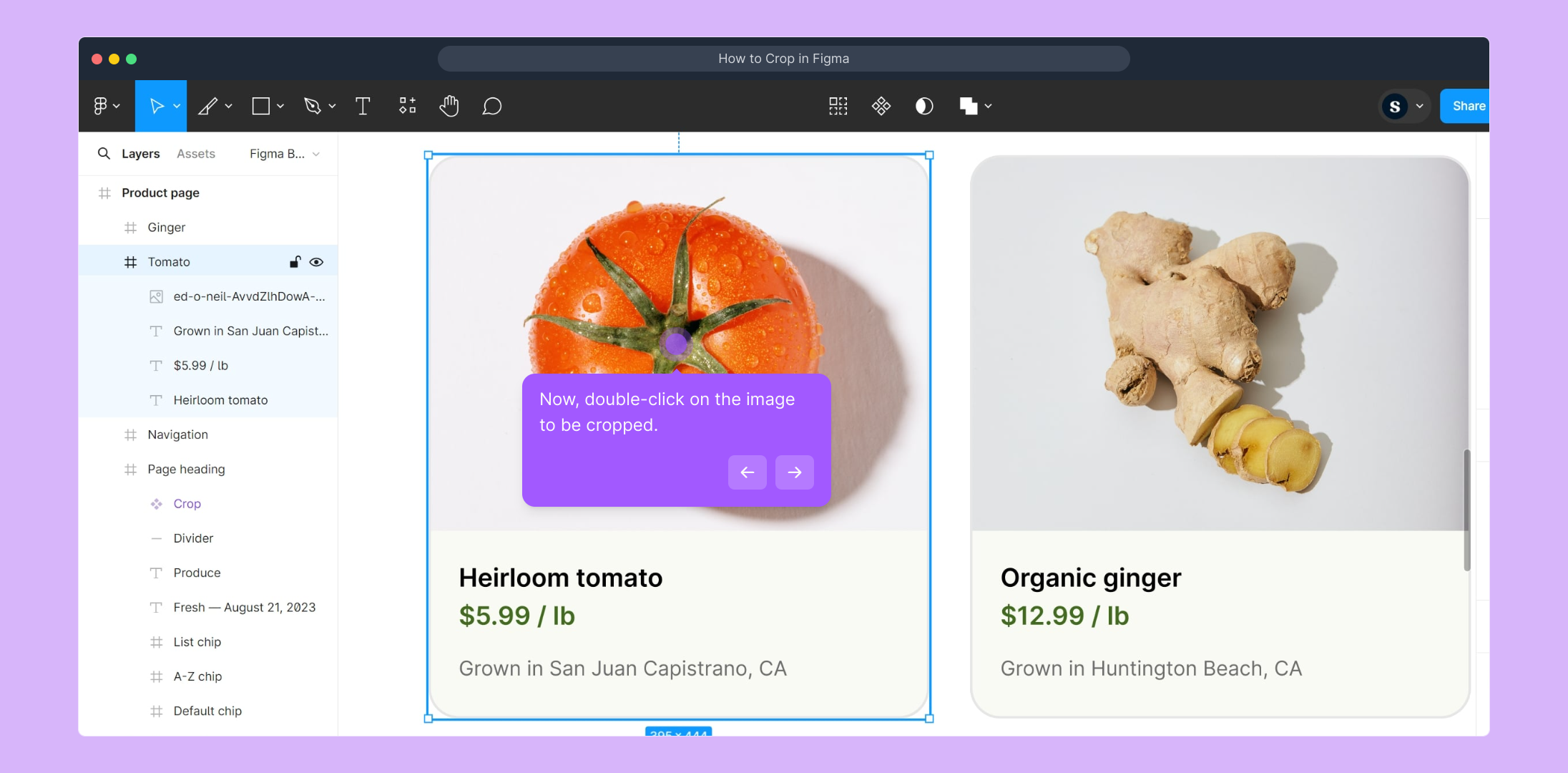
Task: Select the Text tool
Action: coord(363,107)
